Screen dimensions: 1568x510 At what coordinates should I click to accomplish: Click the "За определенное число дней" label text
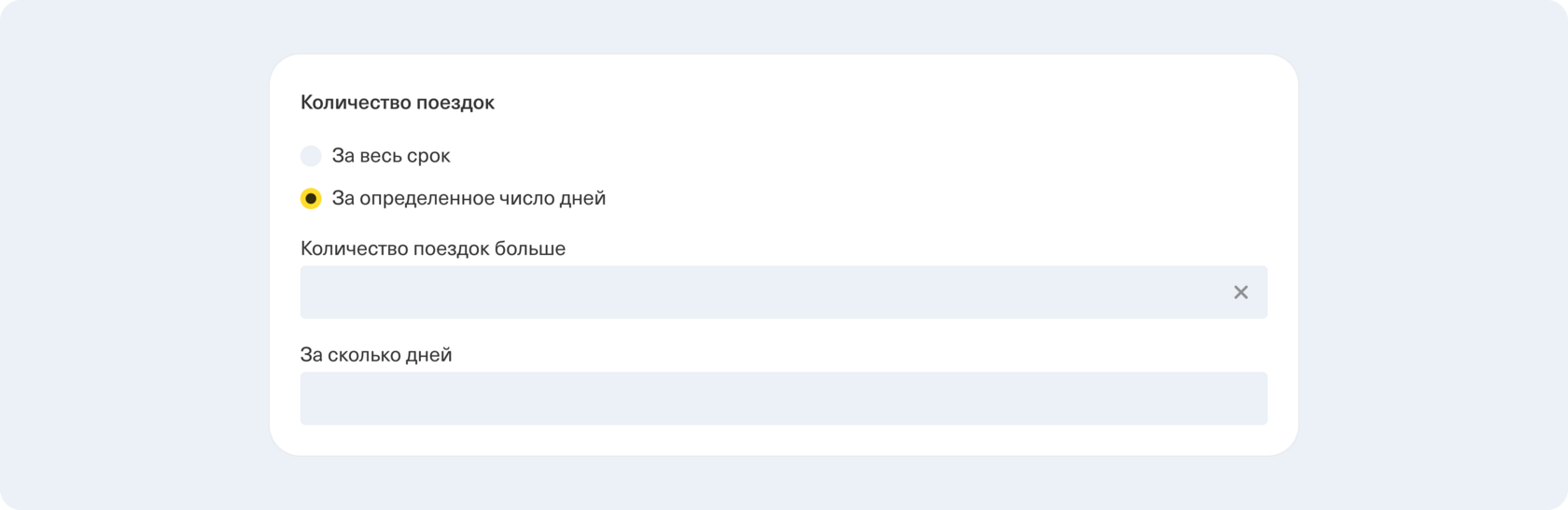(x=469, y=198)
